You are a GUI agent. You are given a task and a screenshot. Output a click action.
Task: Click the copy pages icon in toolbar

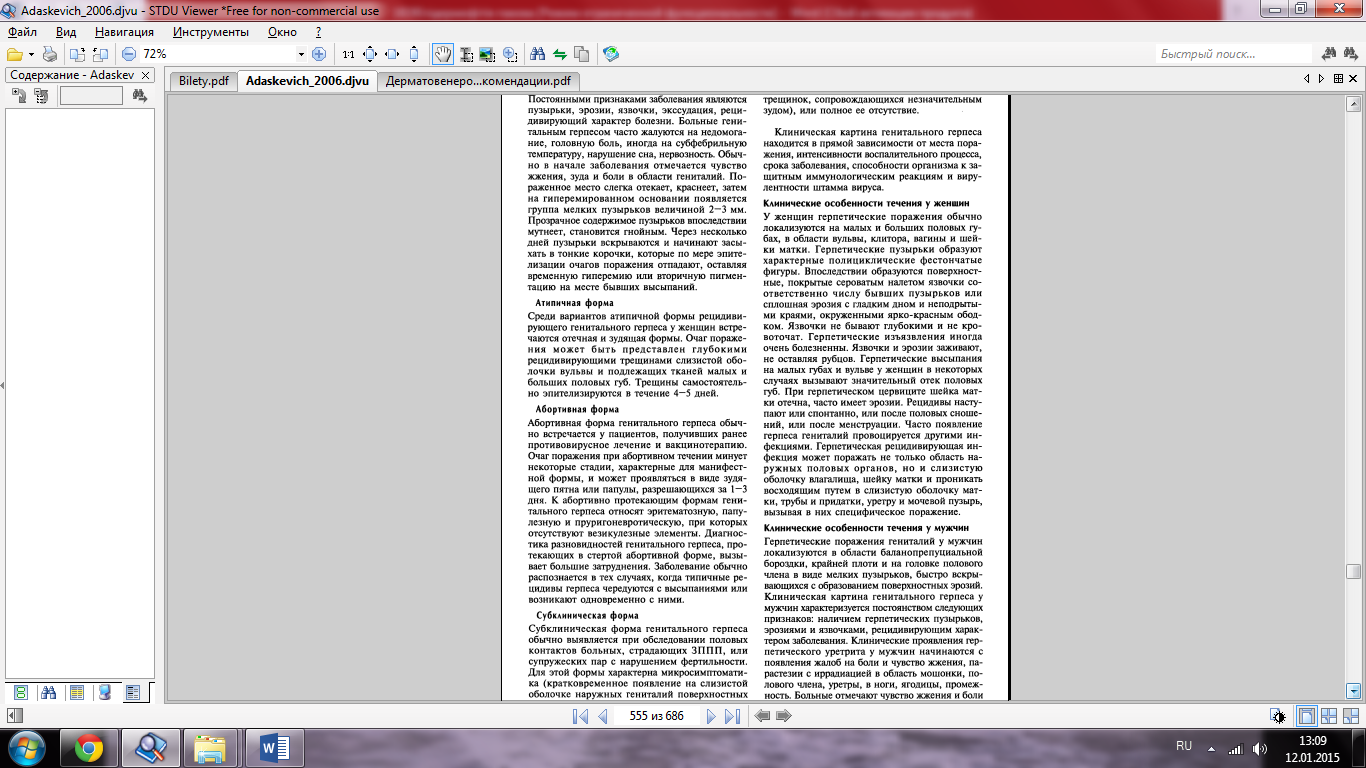click(582, 54)
